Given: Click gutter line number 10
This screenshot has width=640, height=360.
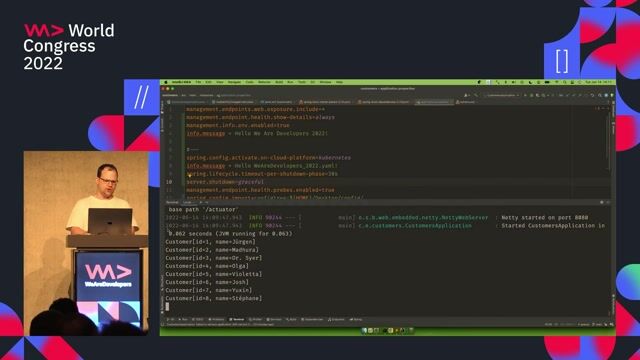Looking at the screenshot, I should (169, 182).
